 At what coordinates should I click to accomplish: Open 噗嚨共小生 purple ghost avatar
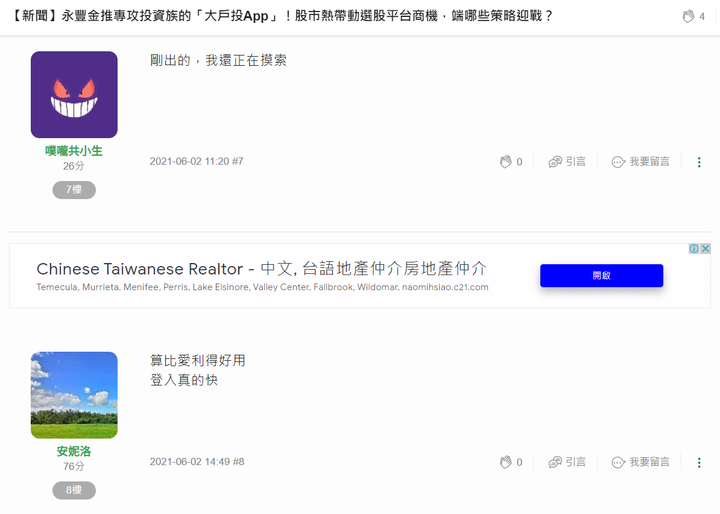pyautogui.click(x=74, y=95)
